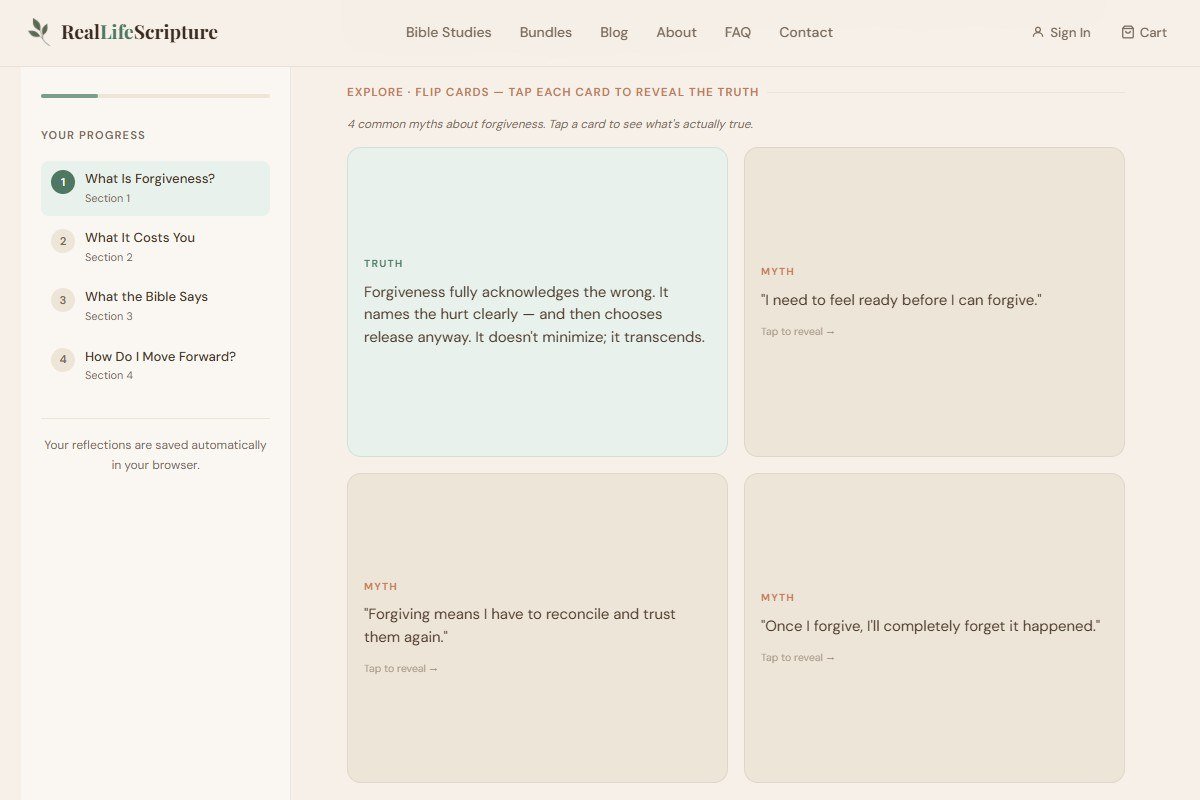Viewport: 1200px width, 800px height.
Task: Select the step 4 number badge
Action: tap(63, 360)
